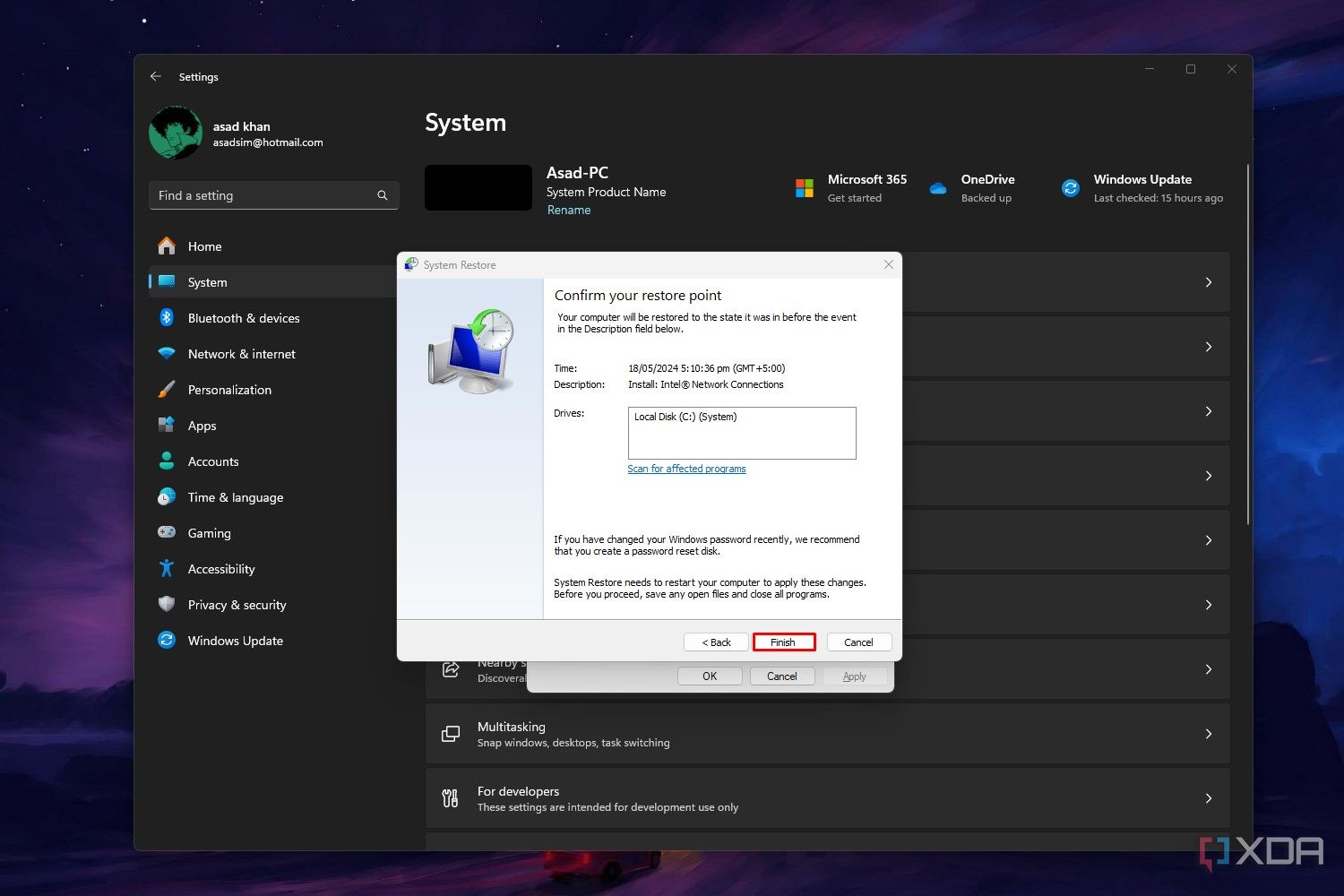Open Privacy & security section

point(273,604)
